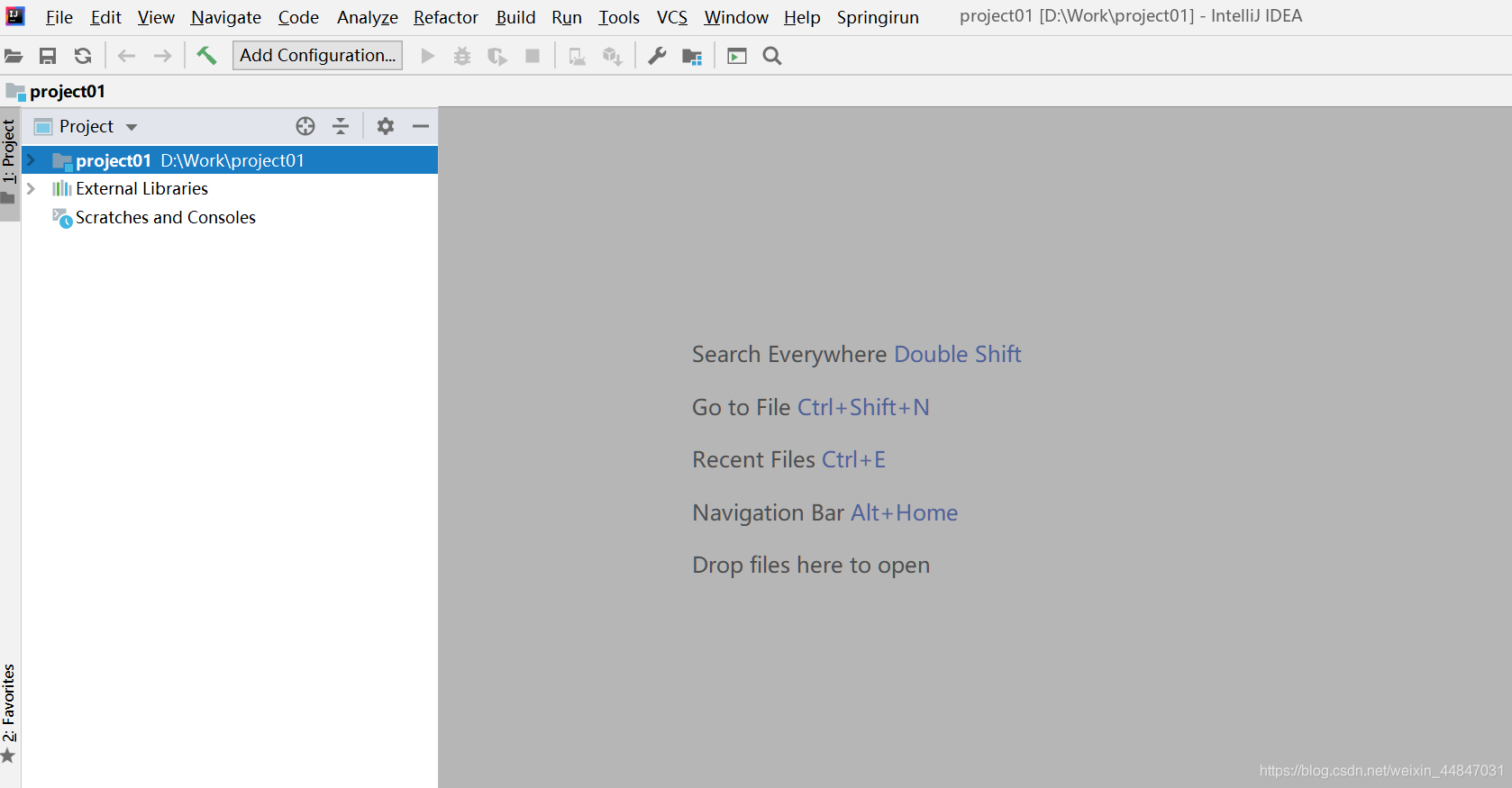
Task: Go back with the left arrow icon
Action: tap(127, 56)
